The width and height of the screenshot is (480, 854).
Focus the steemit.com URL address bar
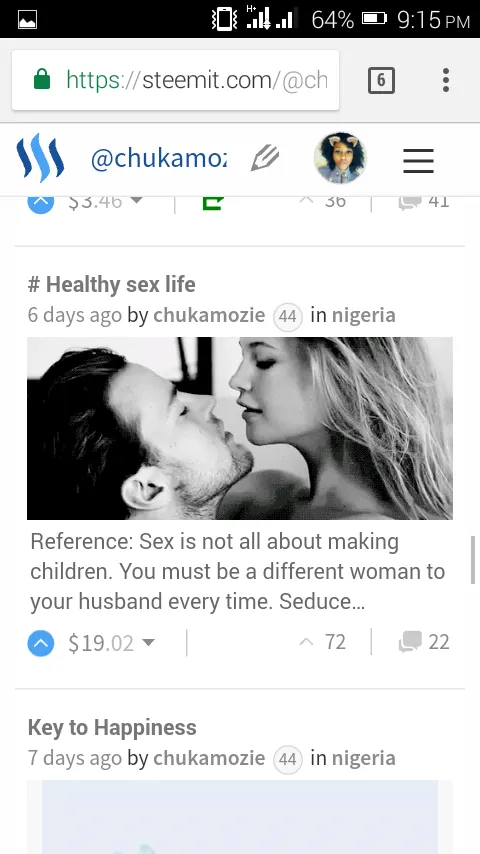pos(175,80)
